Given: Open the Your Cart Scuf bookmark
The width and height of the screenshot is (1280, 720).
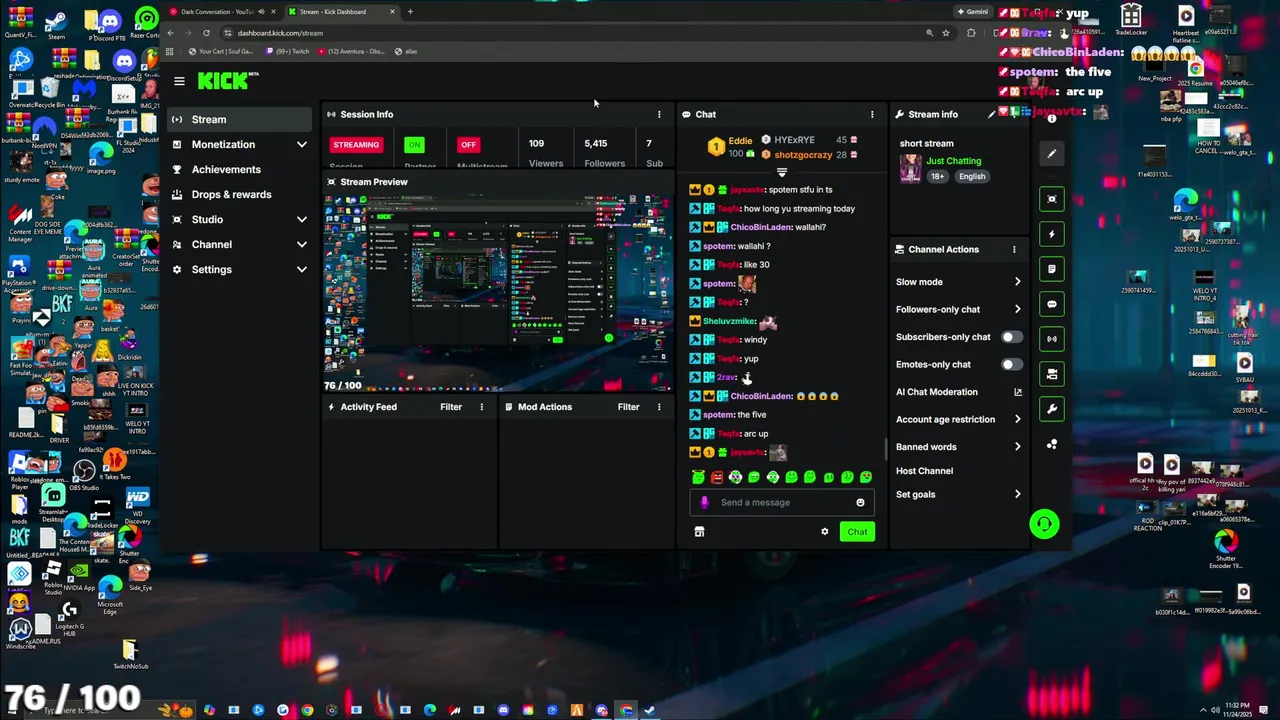Looking at the screenshot, I should (x=220, y=51).
